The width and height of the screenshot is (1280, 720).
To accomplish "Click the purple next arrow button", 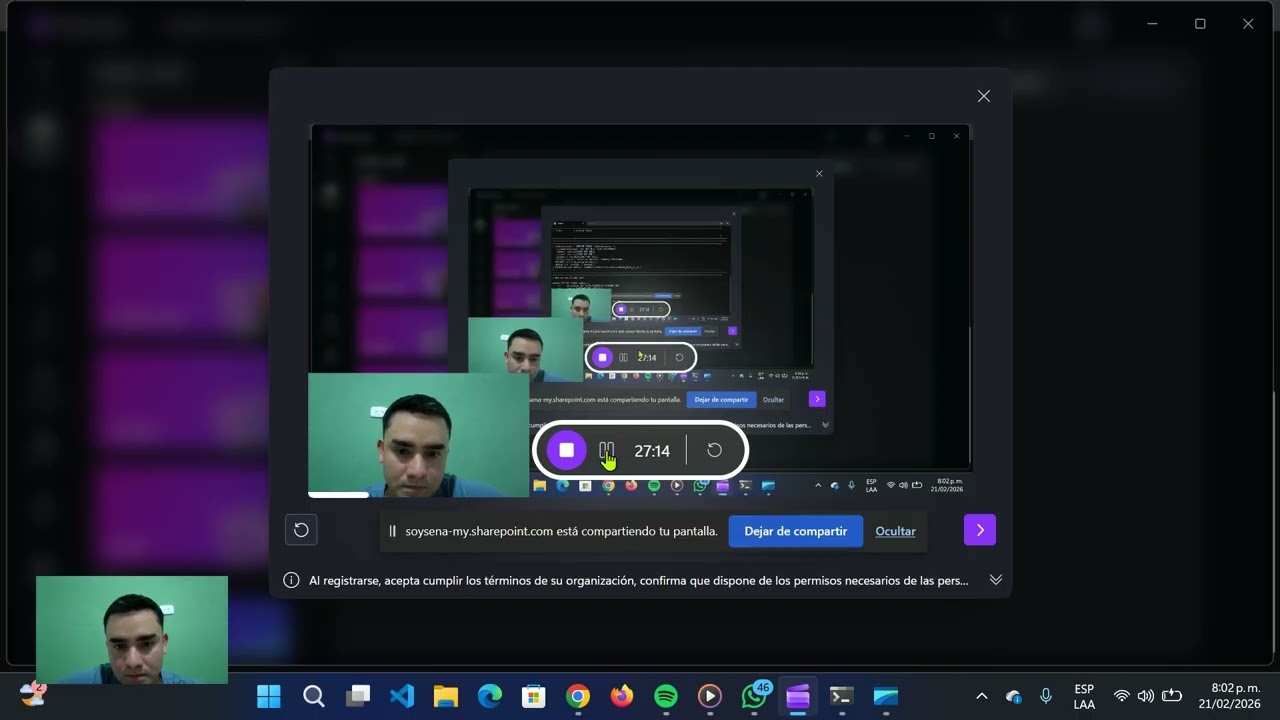I will 980,530.
